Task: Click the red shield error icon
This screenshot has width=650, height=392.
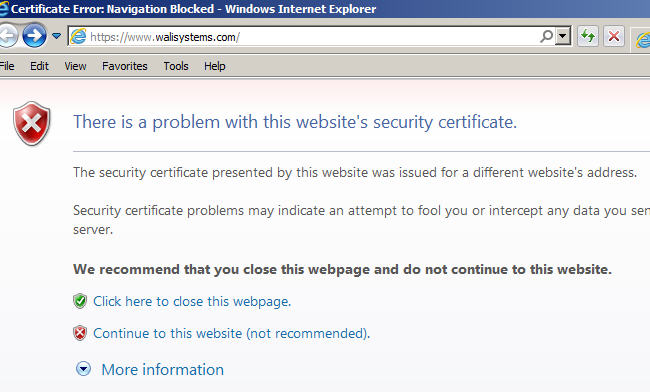Action: pyautogui.click(x=32, y=123)
